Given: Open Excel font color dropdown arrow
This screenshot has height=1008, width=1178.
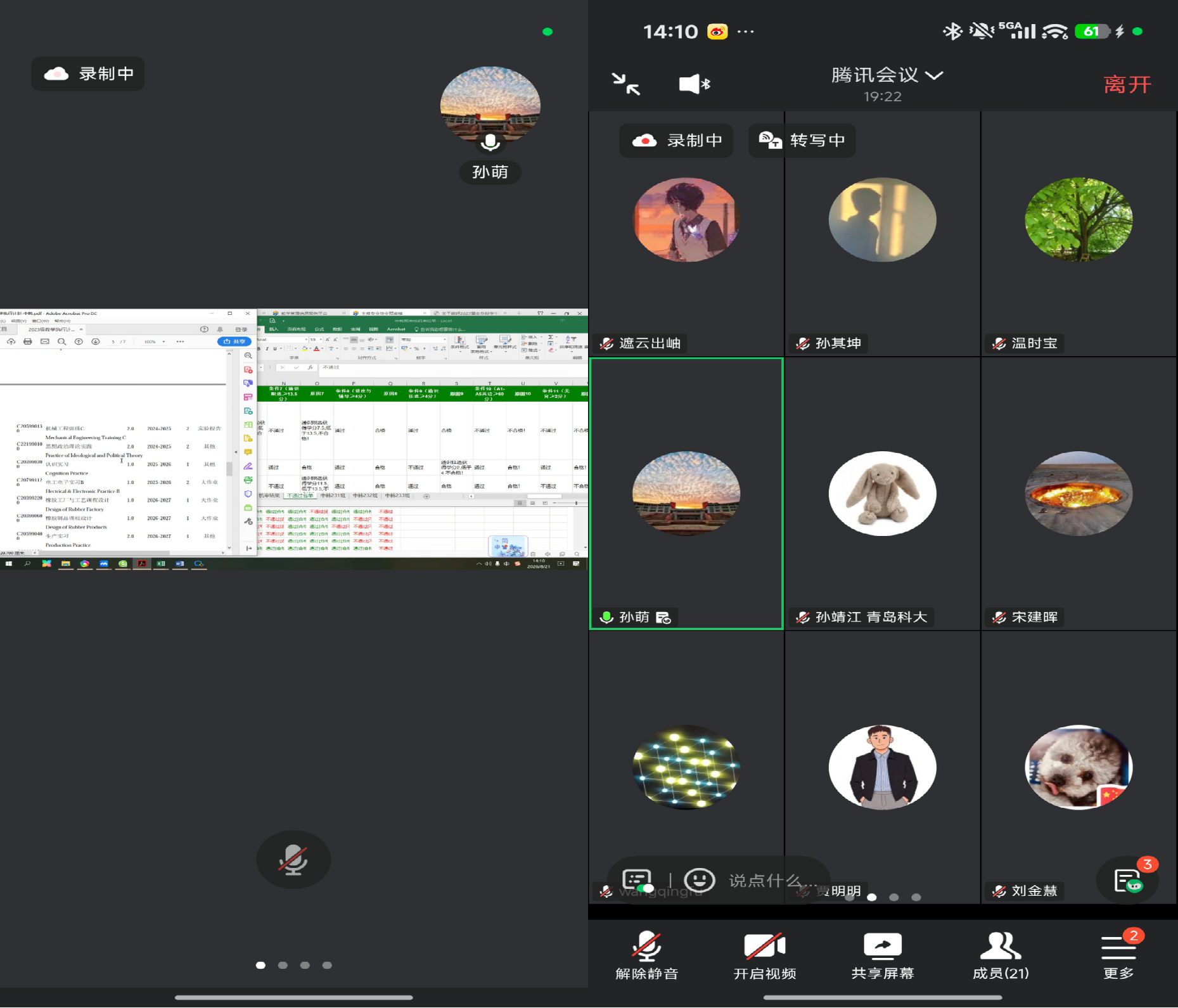Looking at the screenshot, I should (323, 348).
